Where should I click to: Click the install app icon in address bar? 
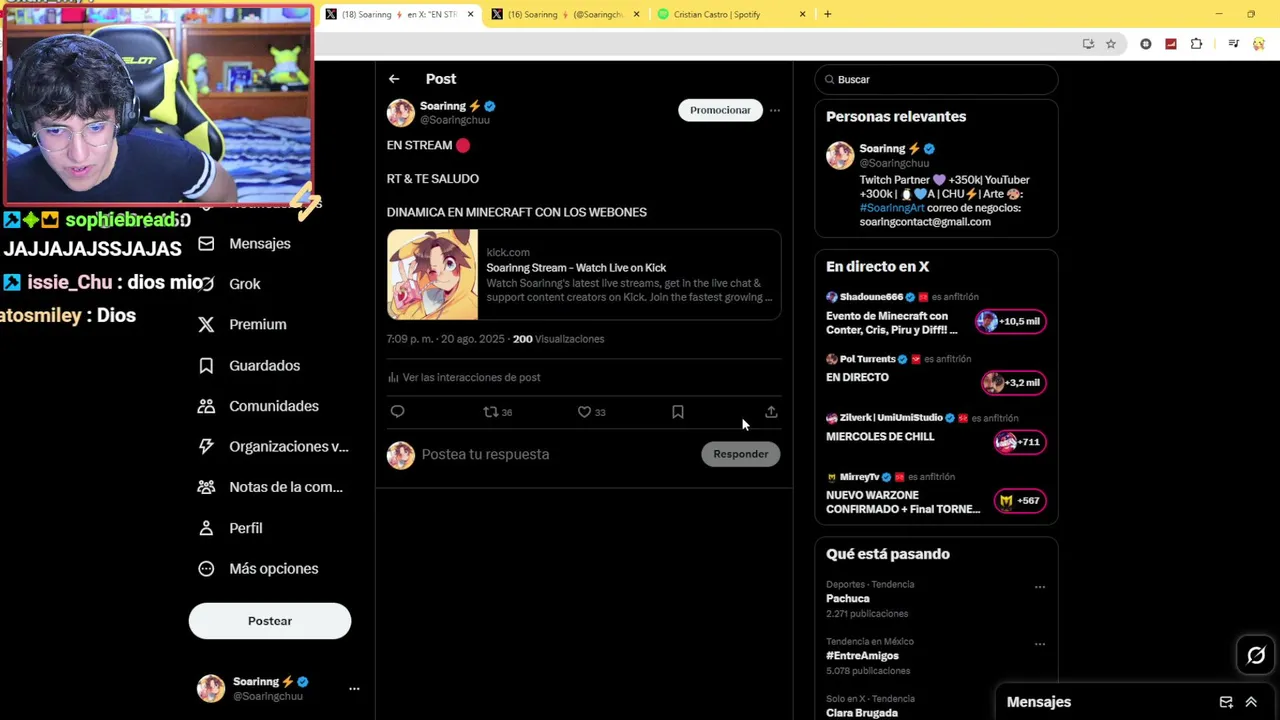(x=1088, y=44)
